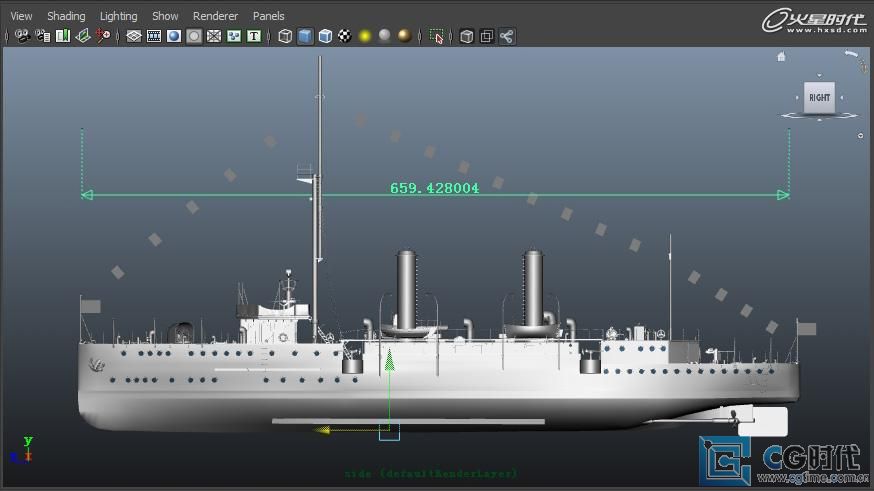This screenshot has width=874, height=491.
Task: Toggle X-Ray display mode
Action: [x=467, y=36]
